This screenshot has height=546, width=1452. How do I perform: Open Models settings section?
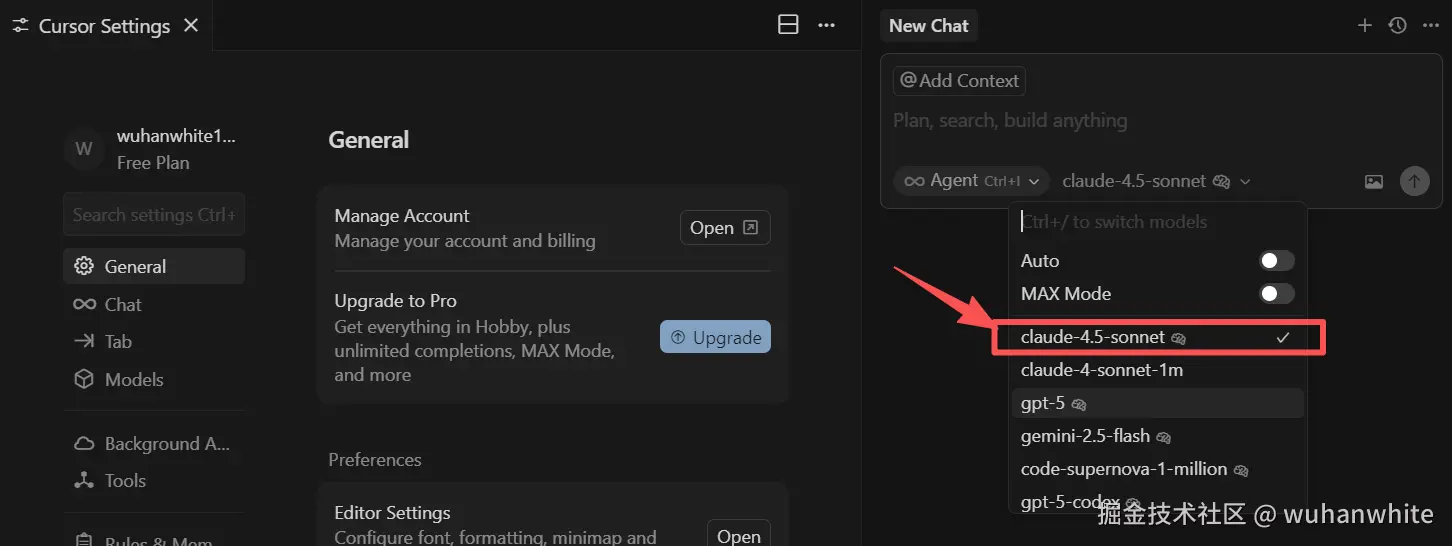[x=154, y=380]
